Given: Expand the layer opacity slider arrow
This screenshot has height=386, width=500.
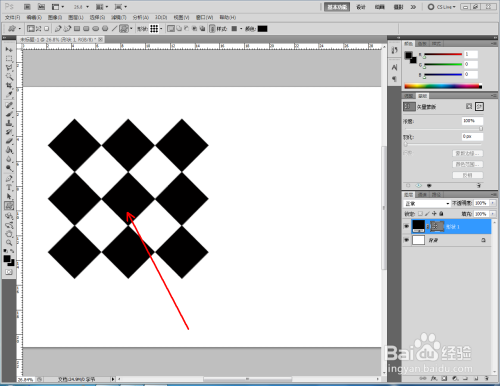Looking at the screenshot, I should click(x=493, y=203).
